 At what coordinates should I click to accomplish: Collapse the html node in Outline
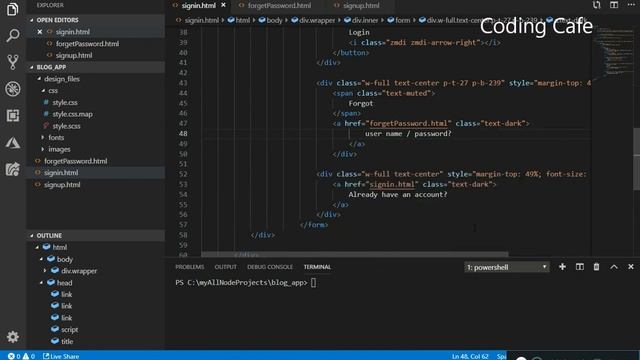point(37,247)
